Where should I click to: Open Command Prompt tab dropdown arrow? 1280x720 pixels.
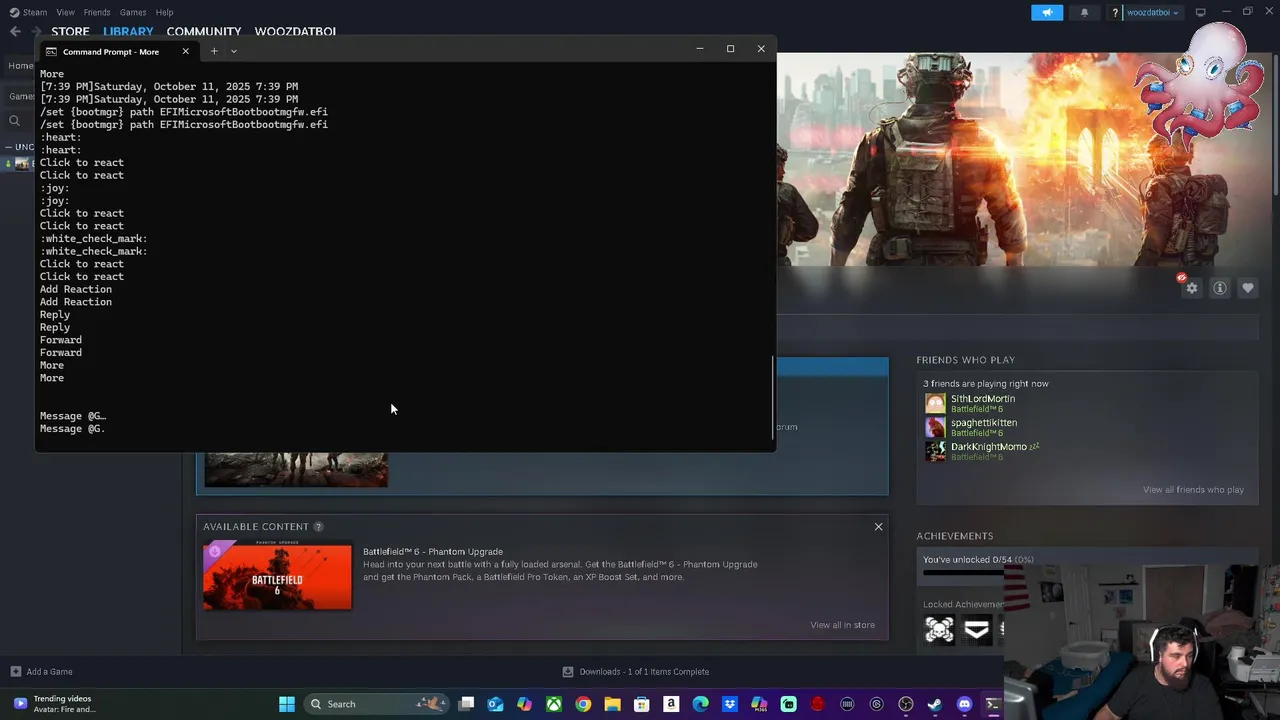point(234,51)
